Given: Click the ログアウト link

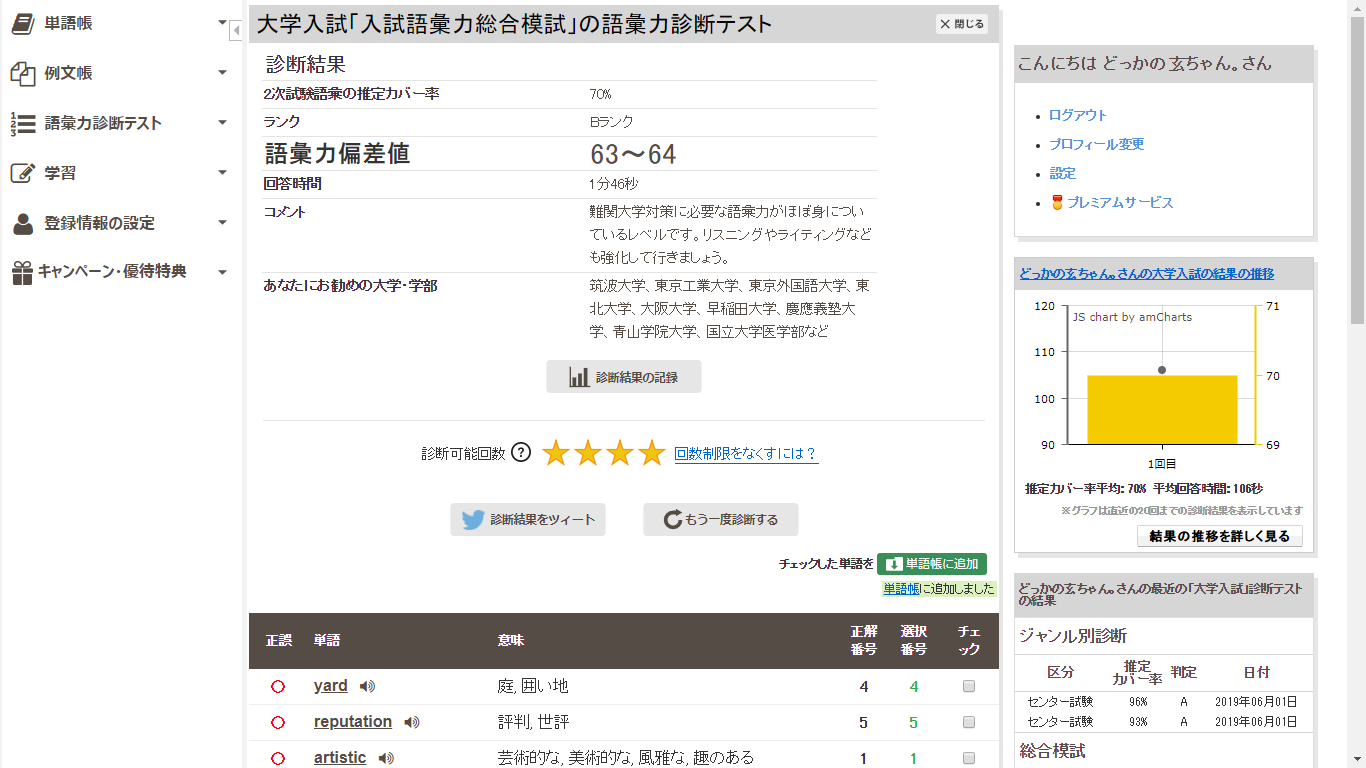Looking at the screenshot, I should coord(1077,115).
